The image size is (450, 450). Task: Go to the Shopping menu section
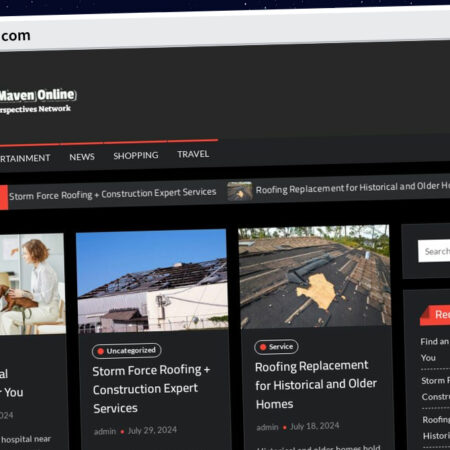tap(136, 155)
